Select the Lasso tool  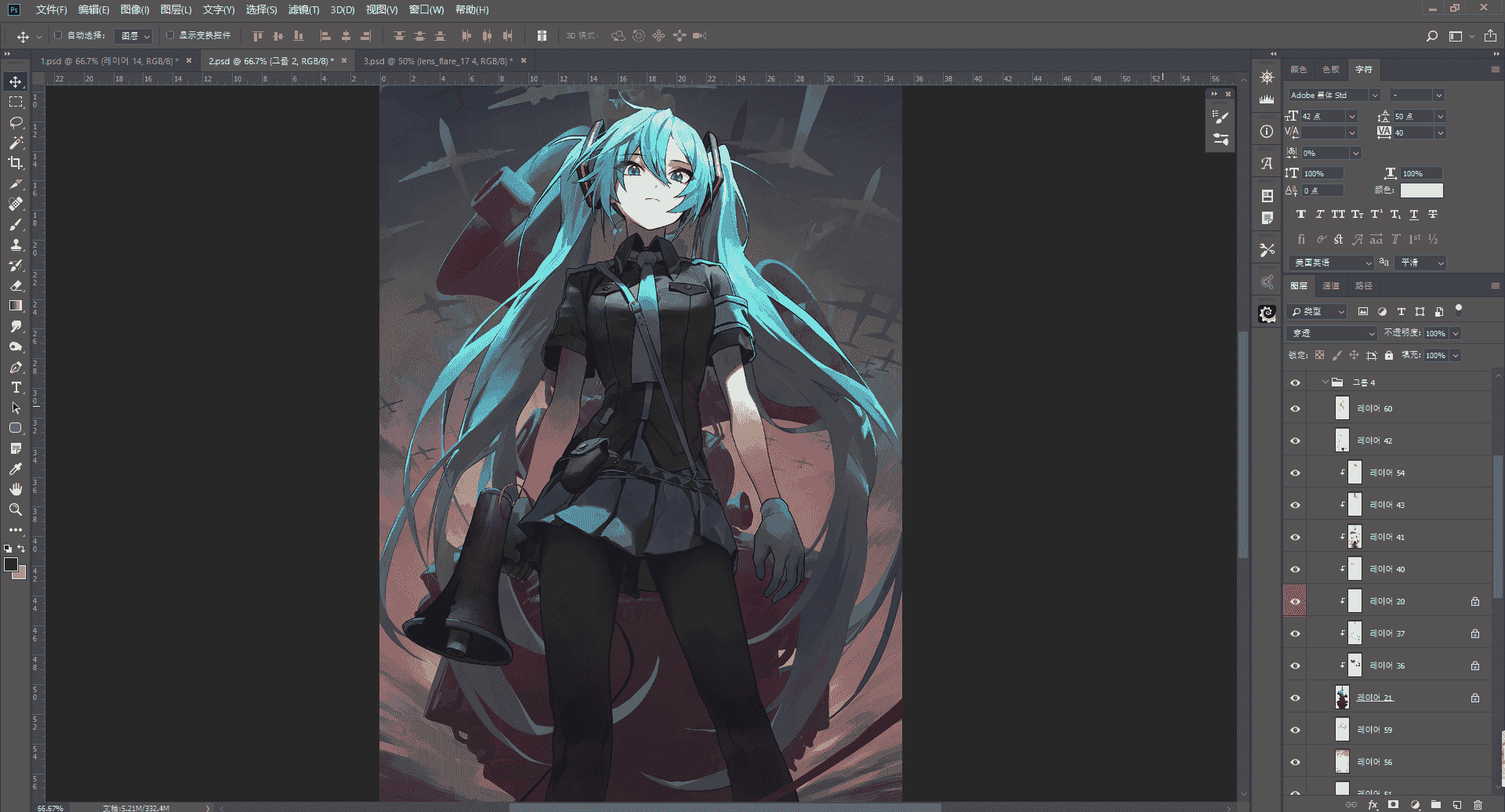click(x=16, y=122)
